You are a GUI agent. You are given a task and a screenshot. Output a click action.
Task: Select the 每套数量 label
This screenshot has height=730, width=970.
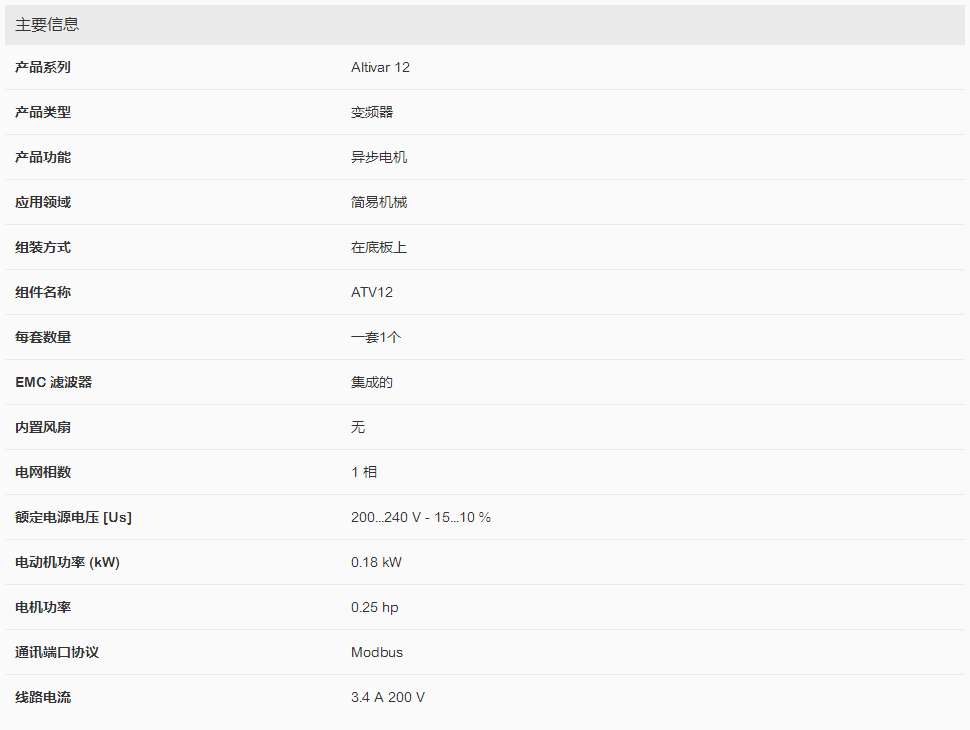pos(43,338)
